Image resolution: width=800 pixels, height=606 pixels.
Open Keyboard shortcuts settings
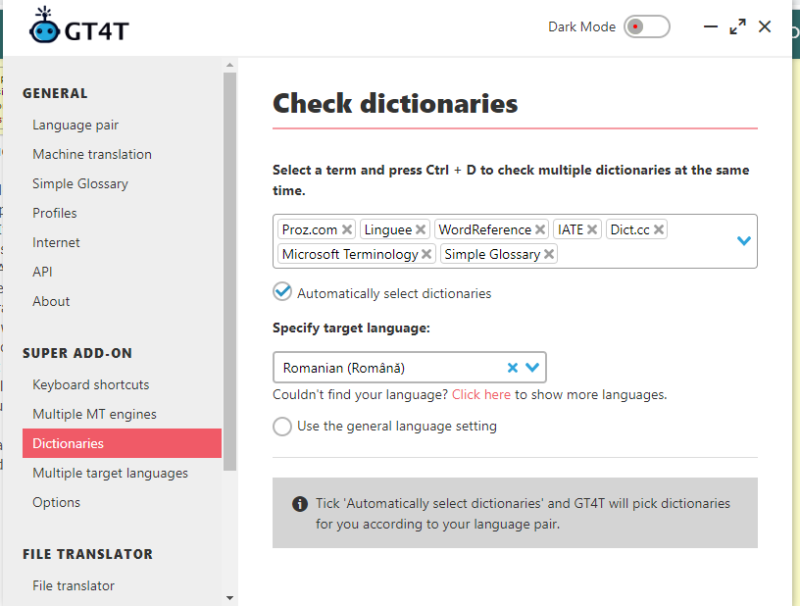click(91, 385)
